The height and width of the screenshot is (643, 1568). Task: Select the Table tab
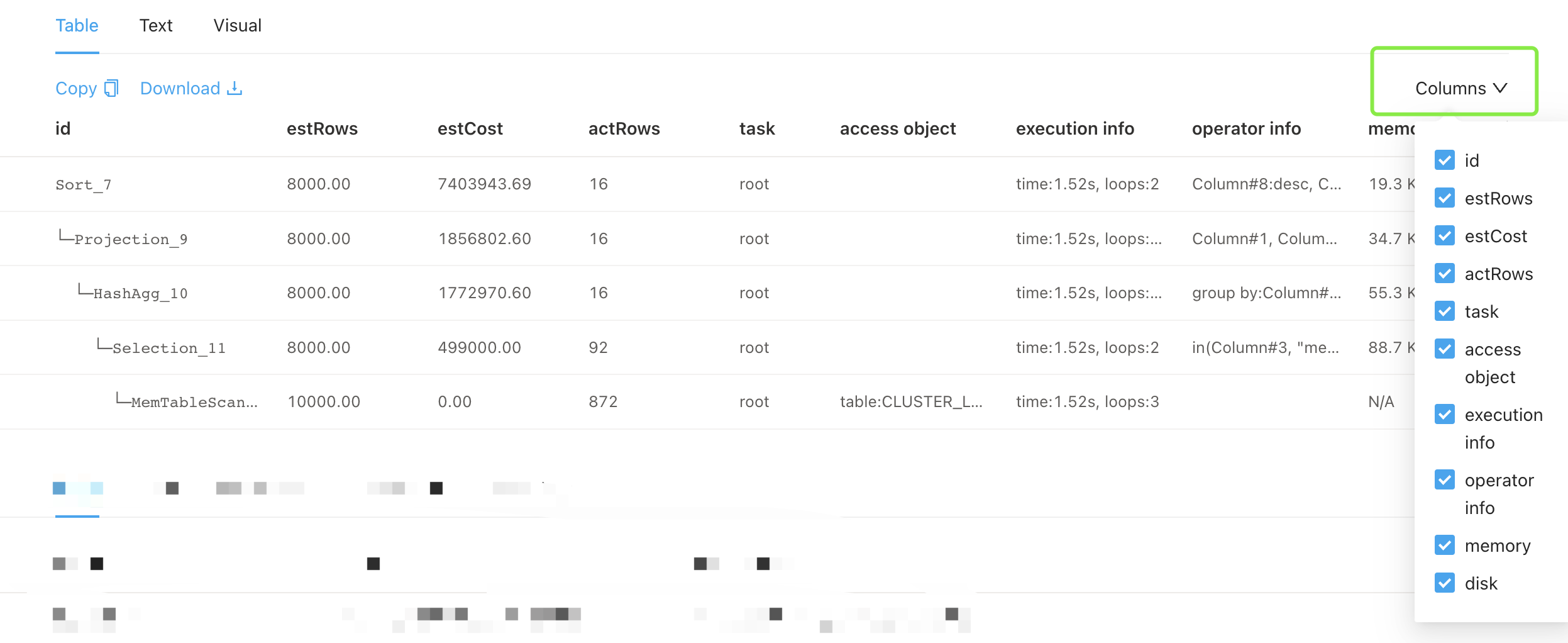[x=77, y=26]
